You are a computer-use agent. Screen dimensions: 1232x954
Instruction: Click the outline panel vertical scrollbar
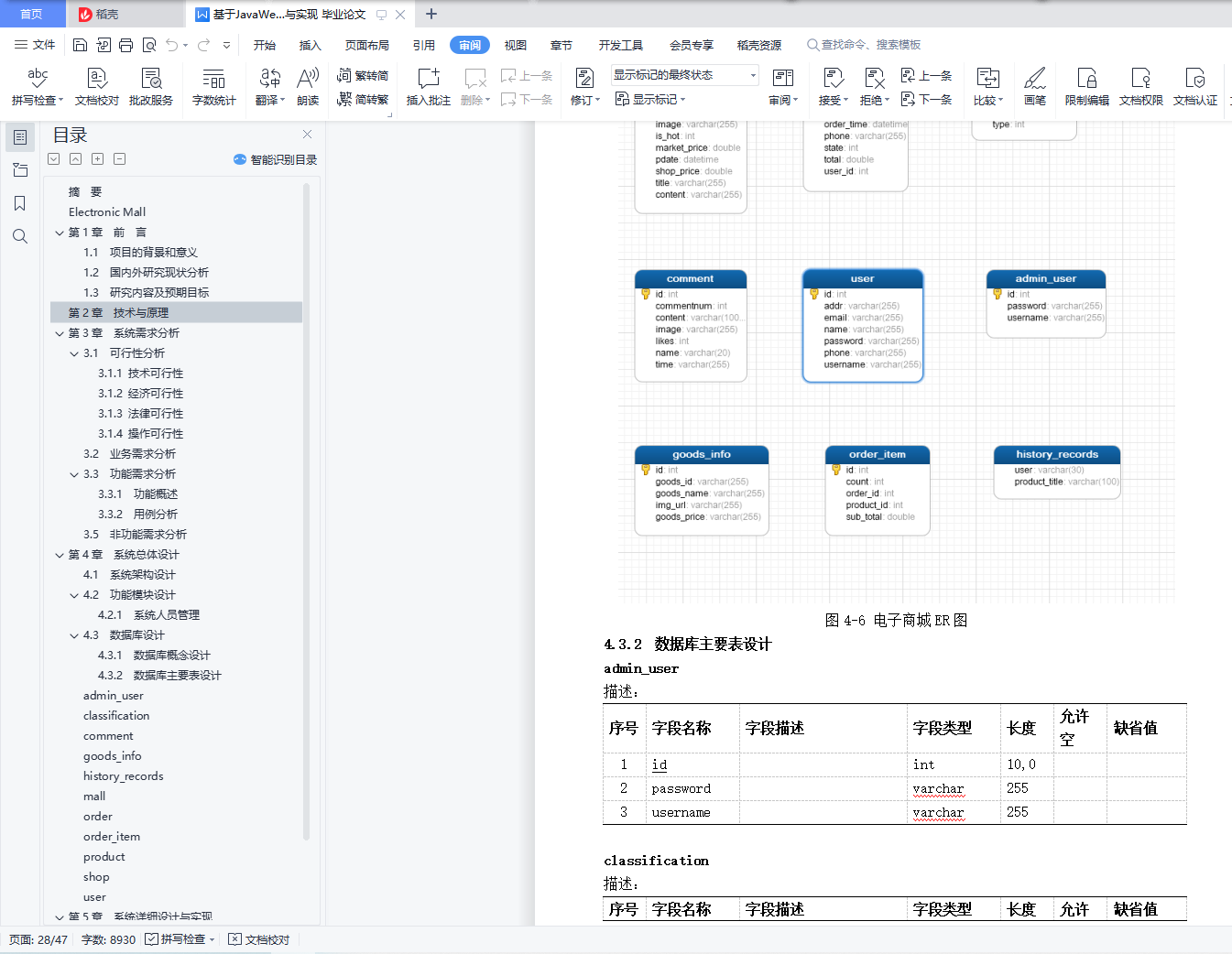tap(306, 513)
